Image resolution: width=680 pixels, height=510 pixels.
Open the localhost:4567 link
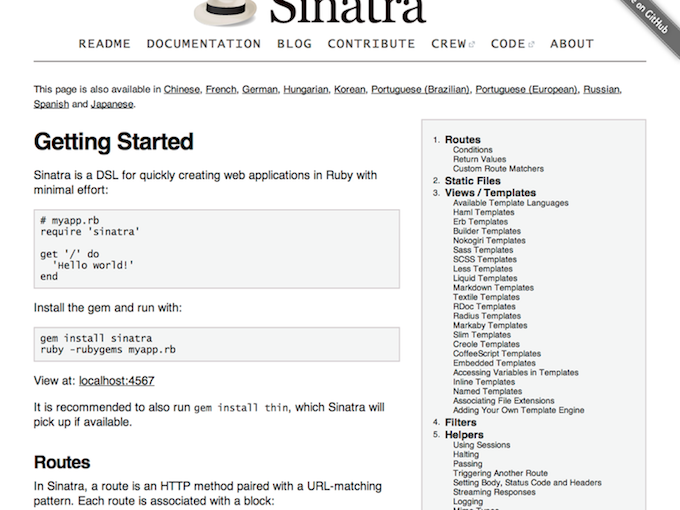(x=117, y=381)
